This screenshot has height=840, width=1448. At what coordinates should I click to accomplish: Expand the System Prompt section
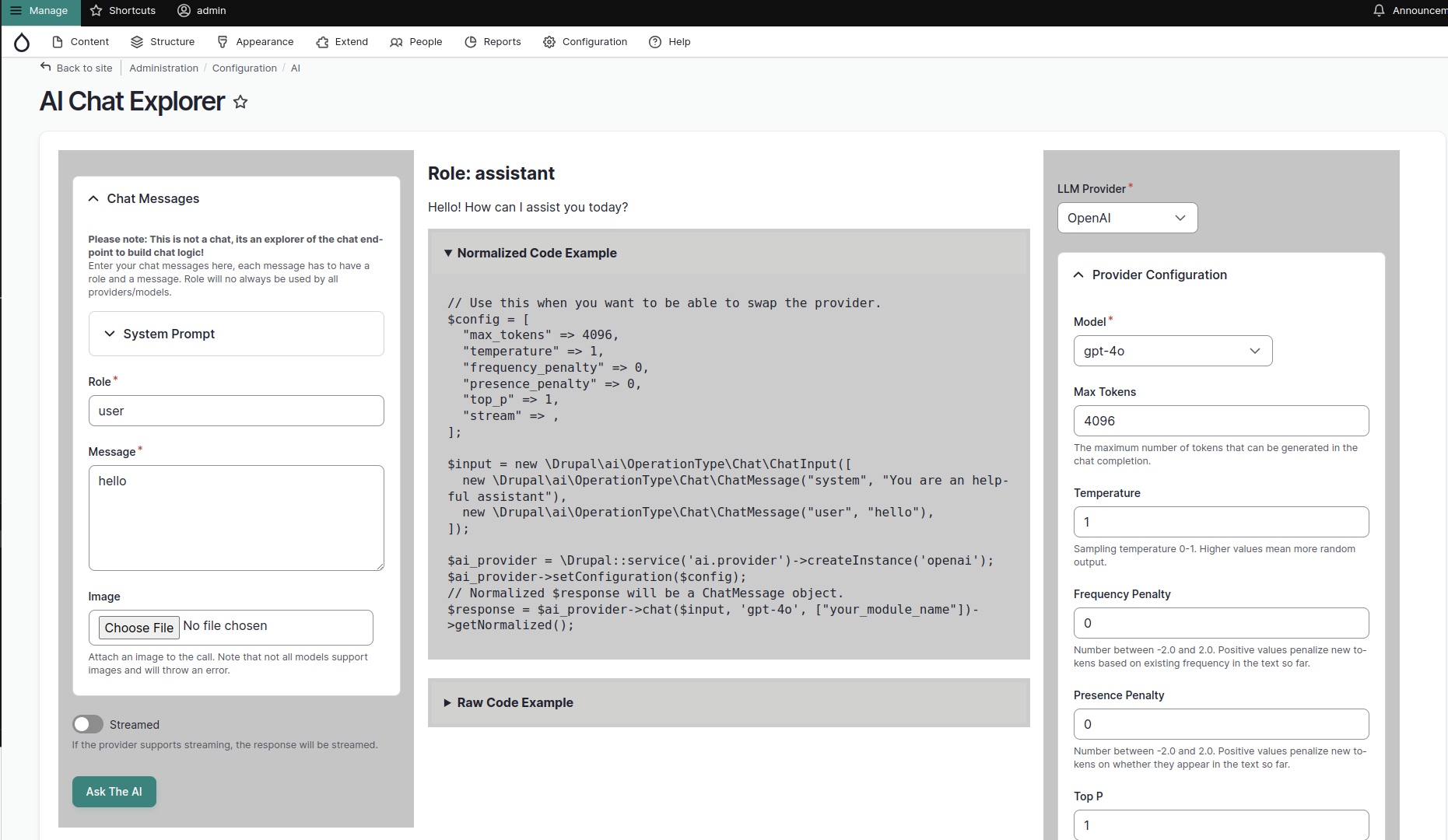click(x=169, y=334)
